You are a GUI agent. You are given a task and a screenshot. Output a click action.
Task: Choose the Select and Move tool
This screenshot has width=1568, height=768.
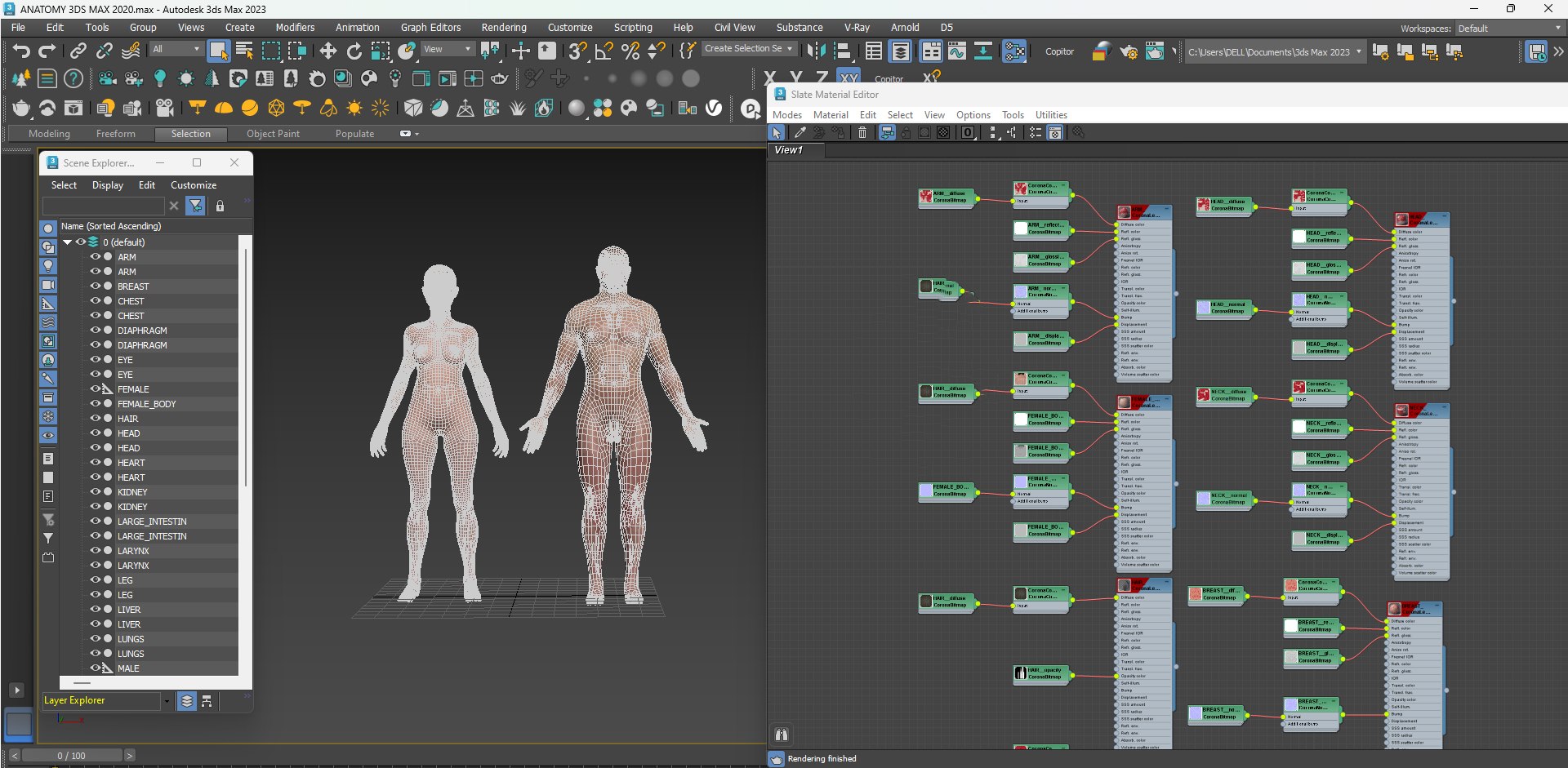point(327,51)
